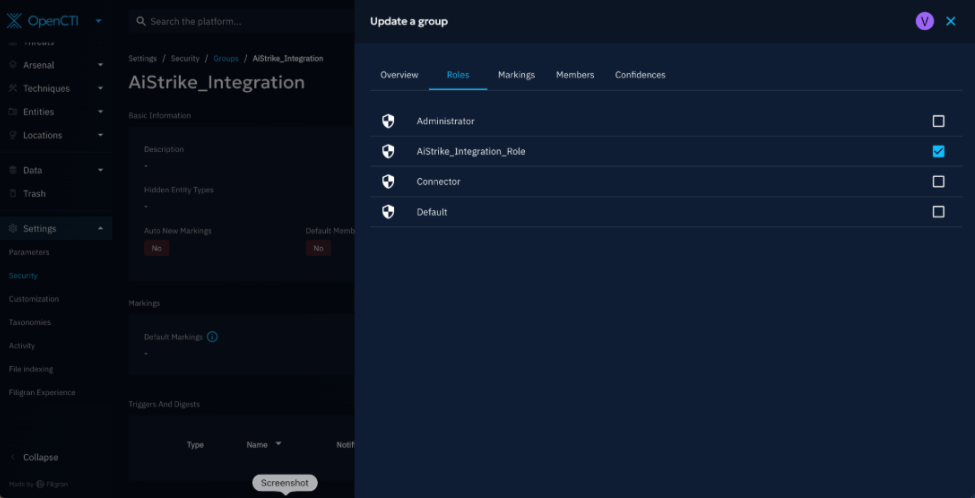This screenshot has width=975, height=498.
Task: Click the OpenCTI logo
Action: 42,21
